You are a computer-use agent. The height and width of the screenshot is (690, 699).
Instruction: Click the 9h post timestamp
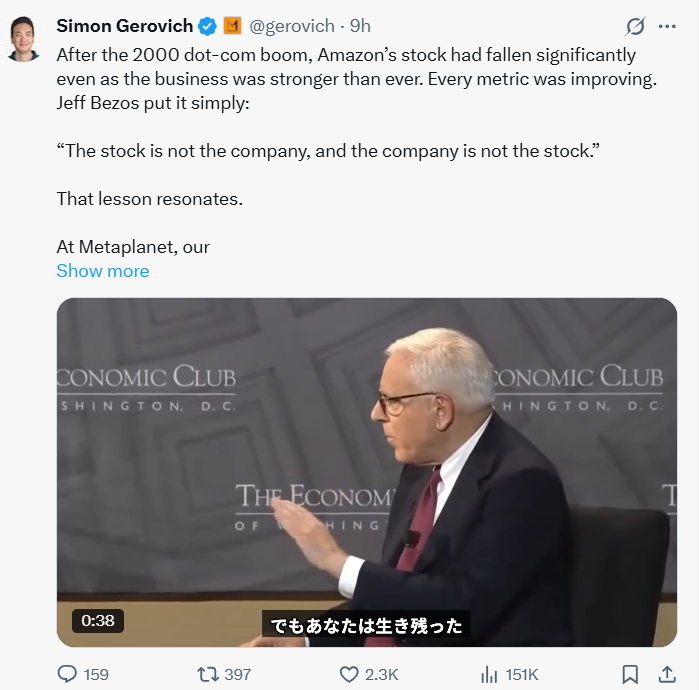[361, 25]
